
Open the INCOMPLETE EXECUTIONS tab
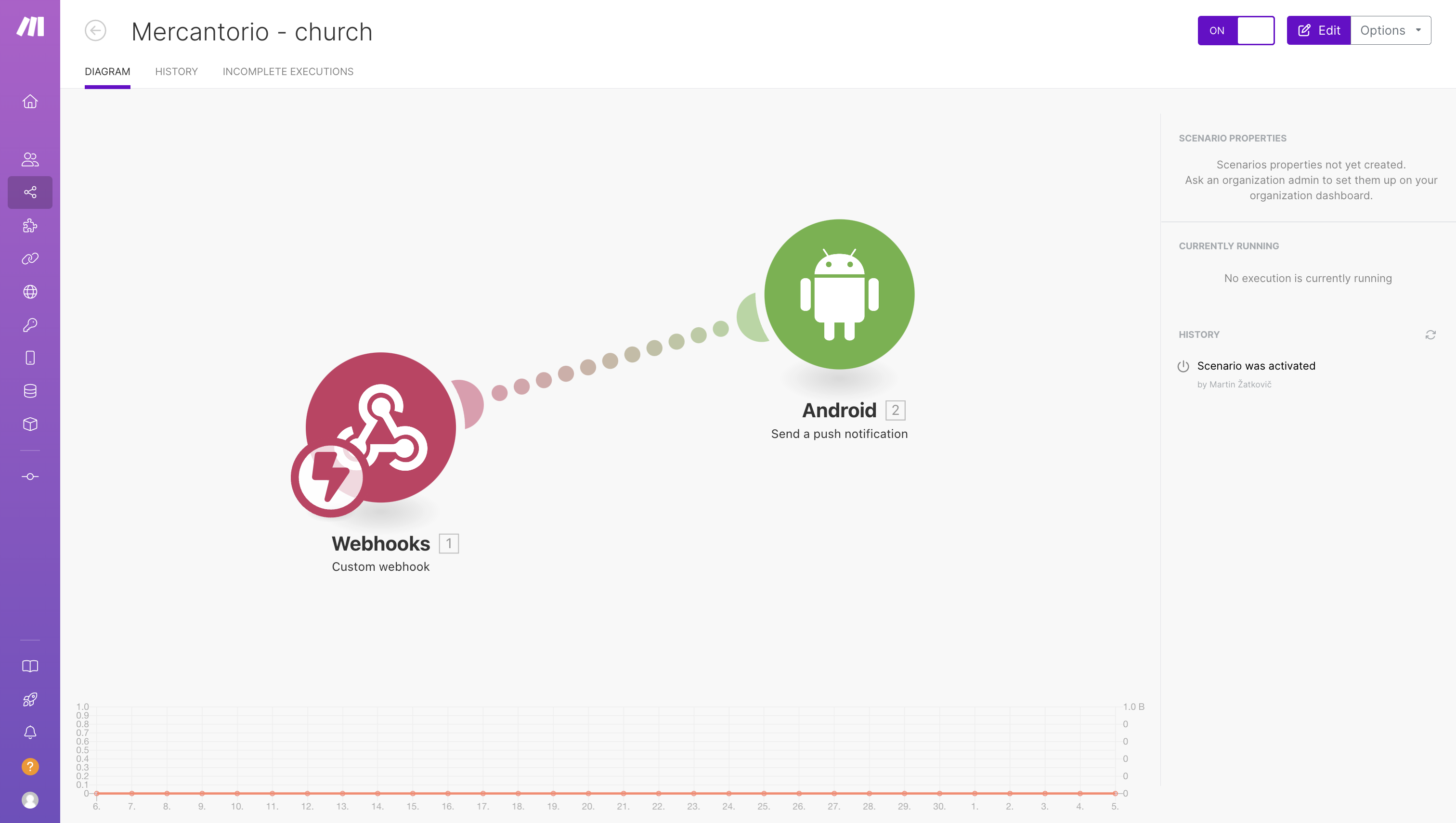pyautogui.click(x=288, y=71)
